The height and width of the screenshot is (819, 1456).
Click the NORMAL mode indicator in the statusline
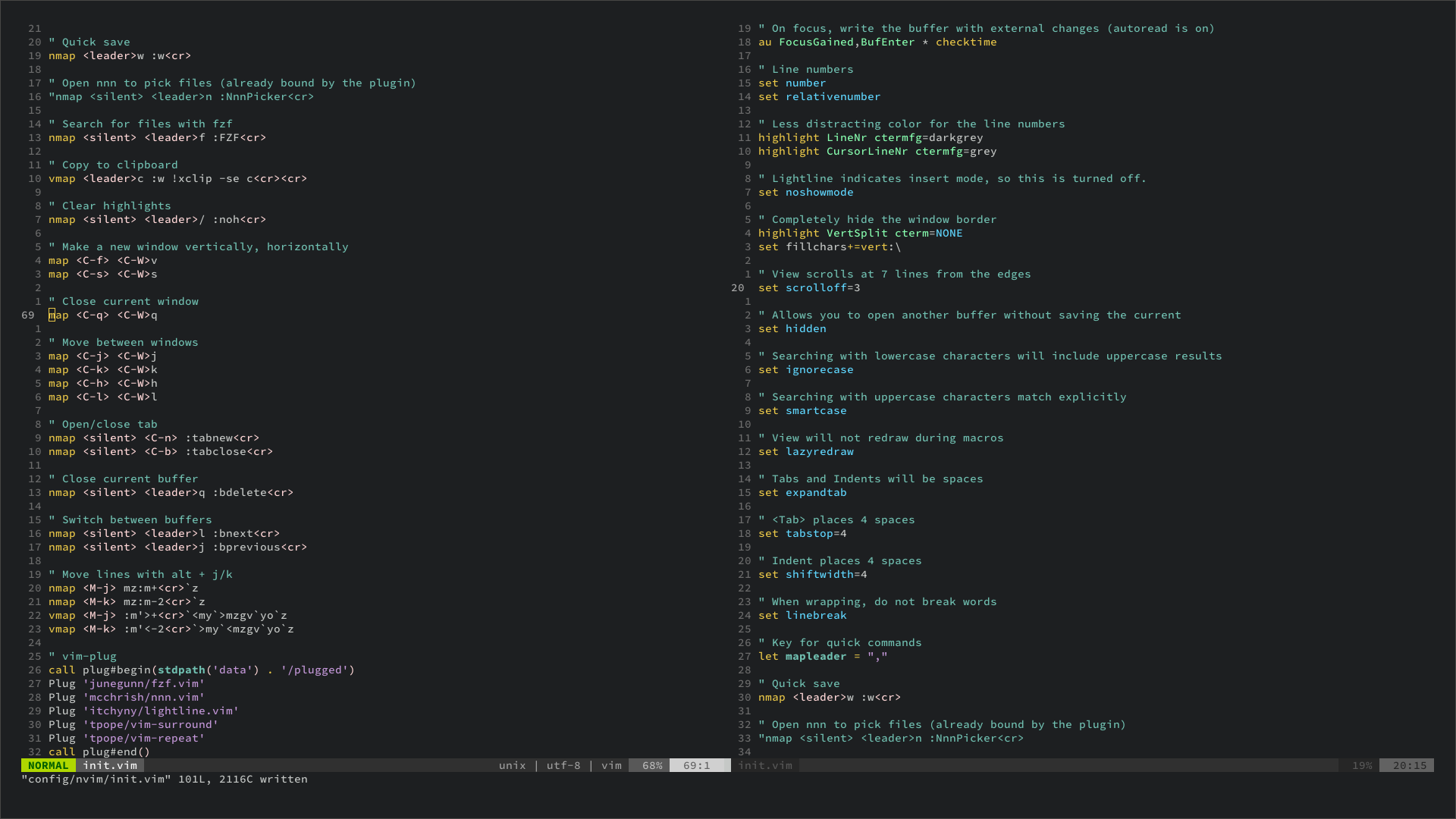point(48,765)
